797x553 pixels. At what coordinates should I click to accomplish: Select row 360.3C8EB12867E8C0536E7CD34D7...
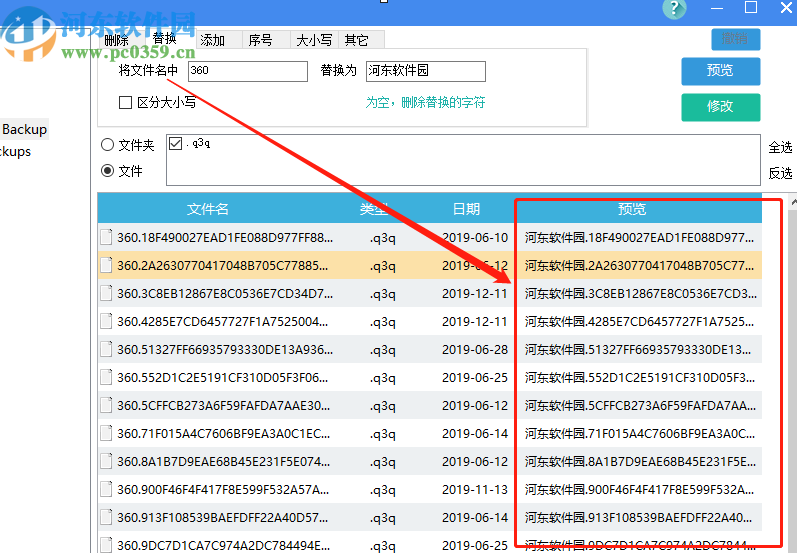[430, 293]
